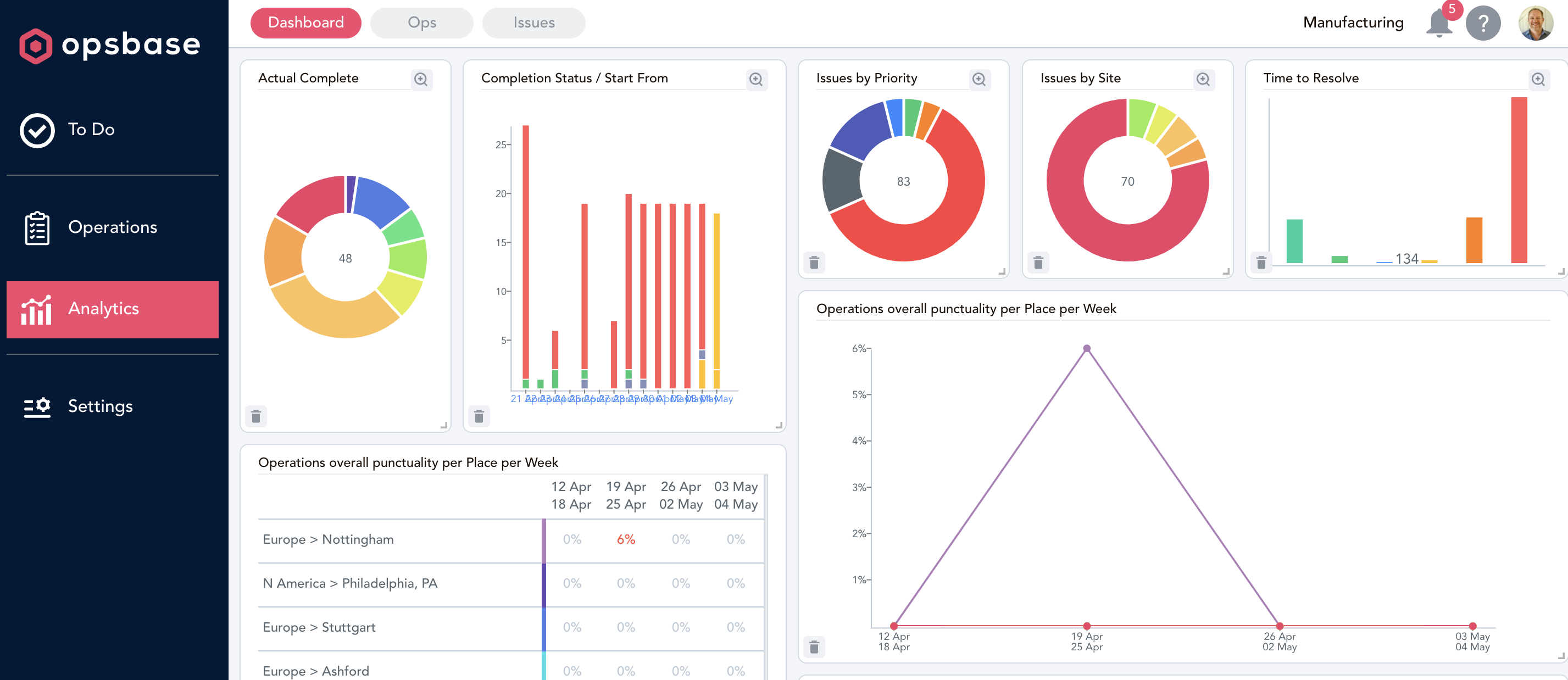Image resolution: width=1568 pixels, height=680 pixels.
Task: Open the To Do section
Action: 91,130
